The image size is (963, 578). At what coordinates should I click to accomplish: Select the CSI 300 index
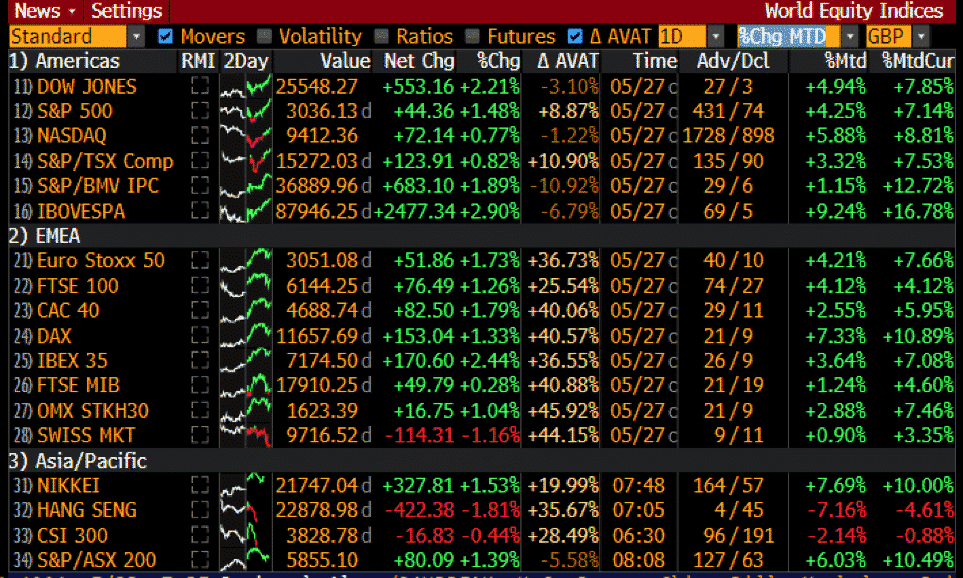[x=72, y=535]
